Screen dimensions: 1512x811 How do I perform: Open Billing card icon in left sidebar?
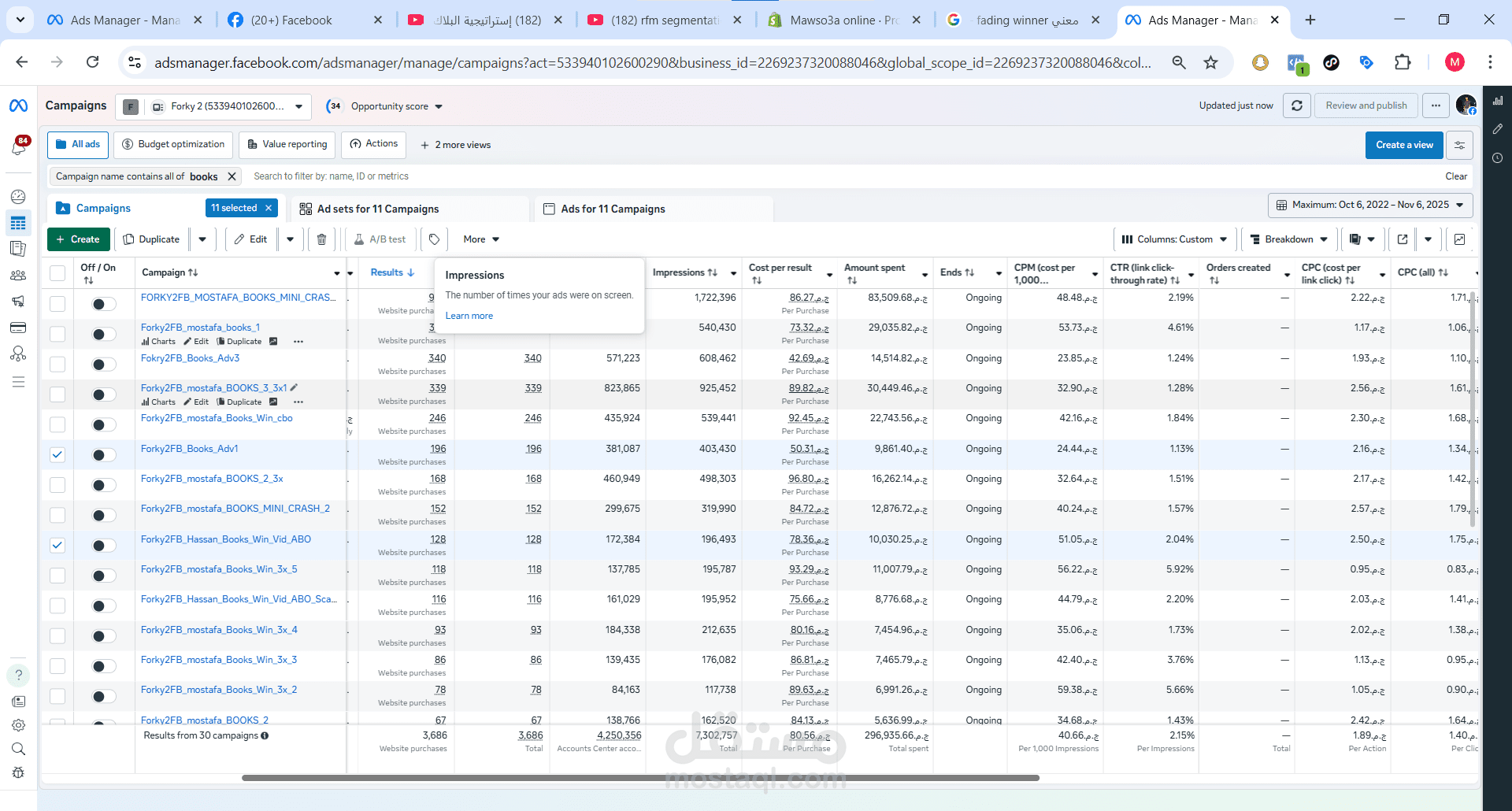(18, 328)
